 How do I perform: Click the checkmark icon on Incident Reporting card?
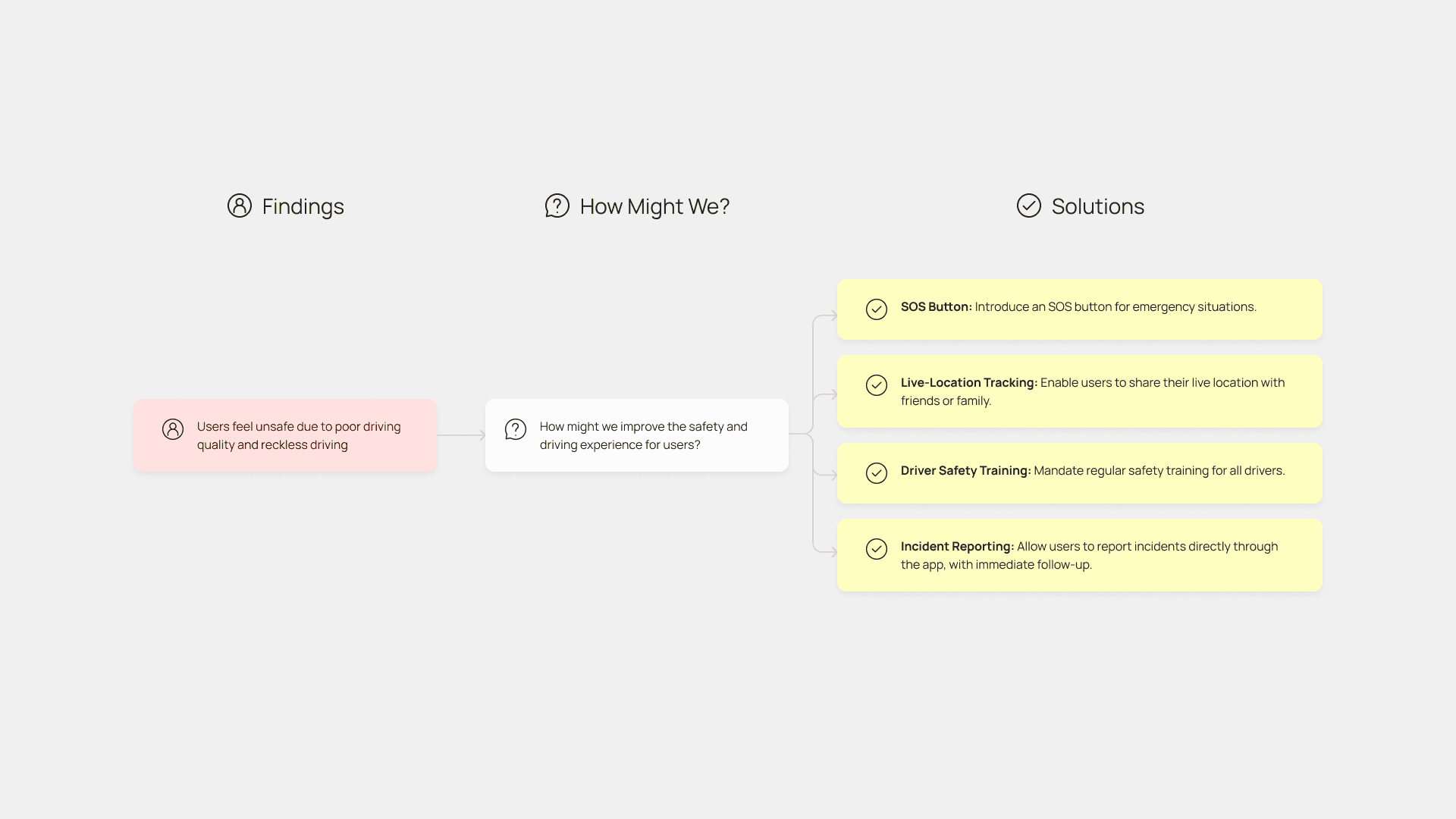click(x=876, y=549)
